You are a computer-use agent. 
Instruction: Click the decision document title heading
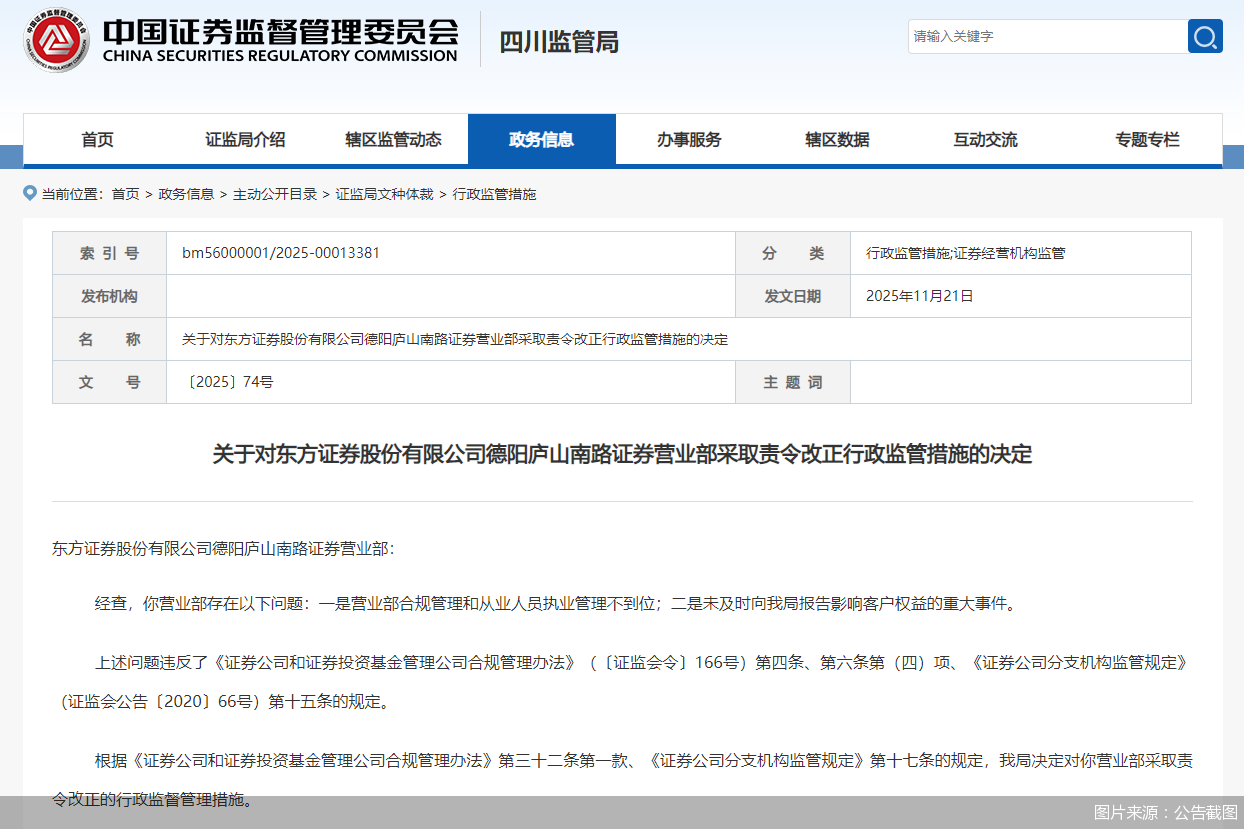621,453
